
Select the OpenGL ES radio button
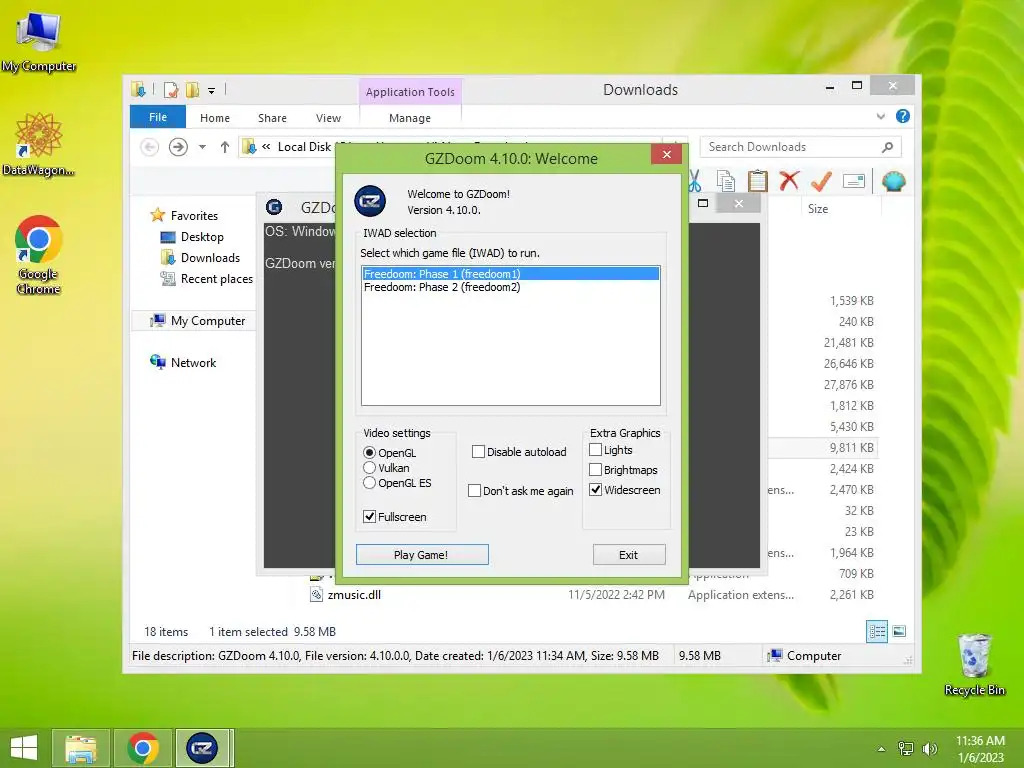coord(370,483)
